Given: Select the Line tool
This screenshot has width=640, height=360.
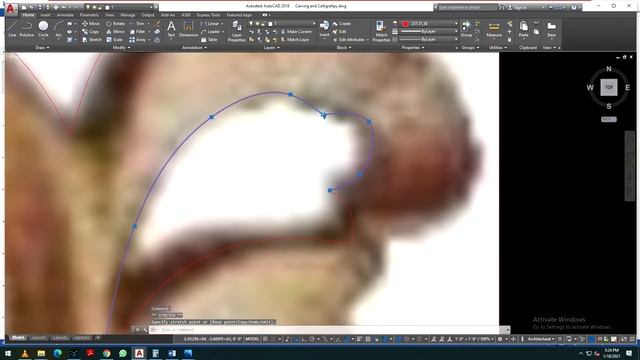Looking at the screenshot, I should coord(12,29).
